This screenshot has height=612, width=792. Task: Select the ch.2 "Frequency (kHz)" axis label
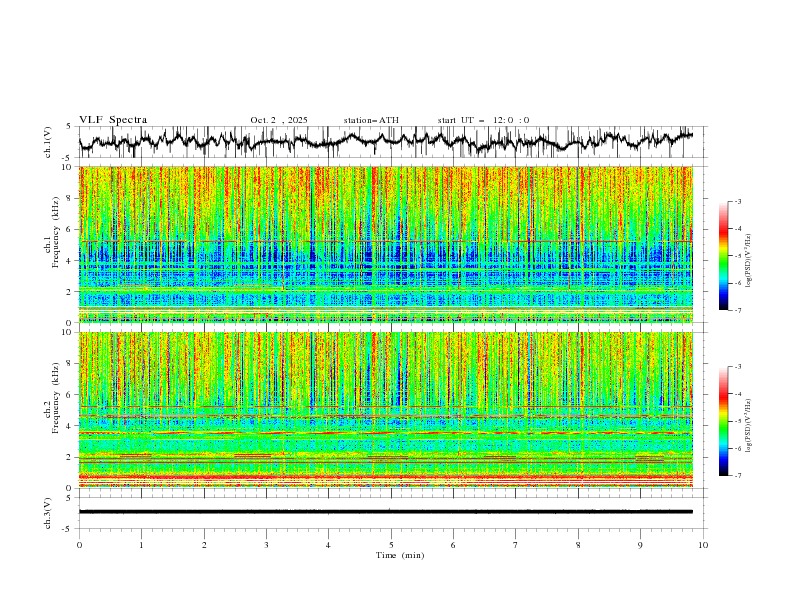[56, 398]
